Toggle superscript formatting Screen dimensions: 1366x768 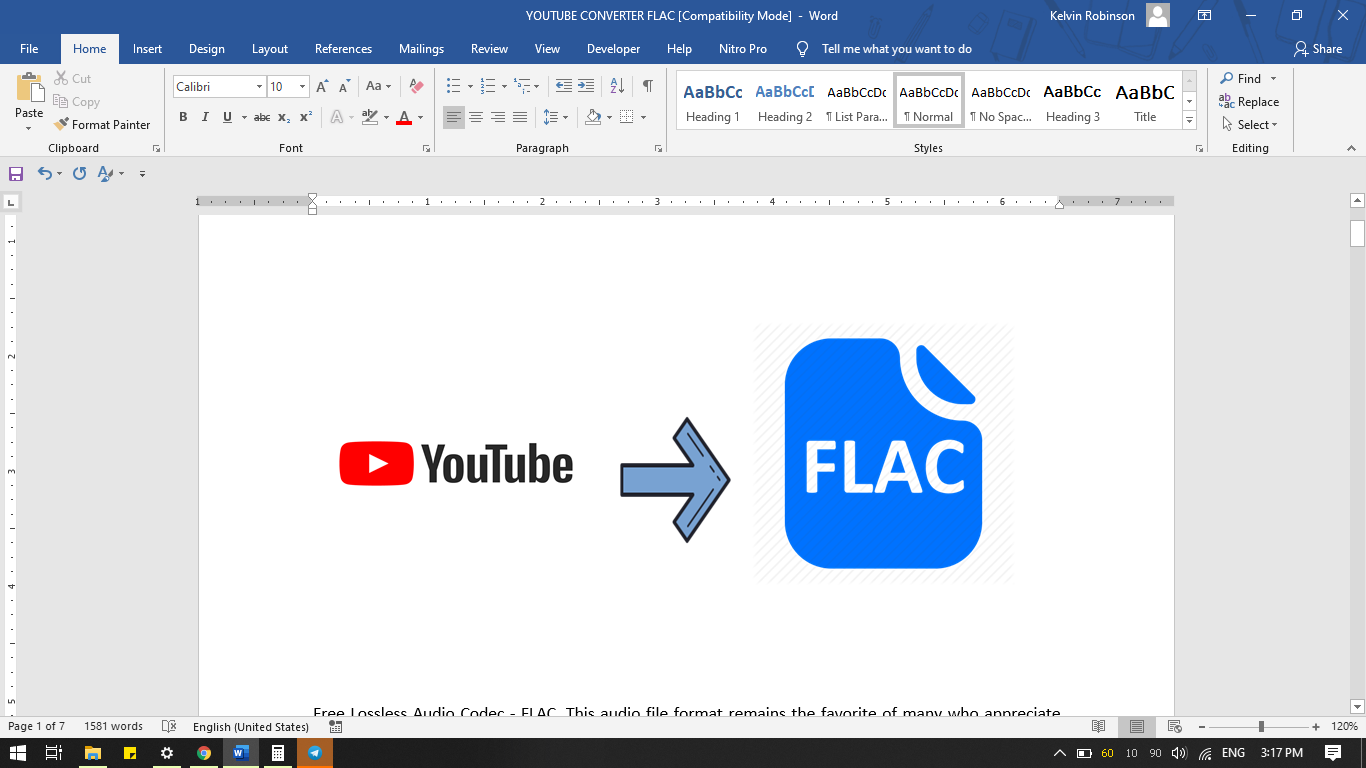click(x=306, y=117)
